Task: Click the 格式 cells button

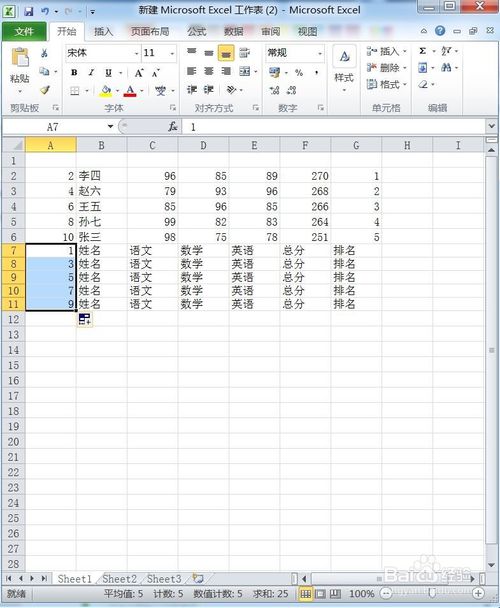Action: point(387,85)
